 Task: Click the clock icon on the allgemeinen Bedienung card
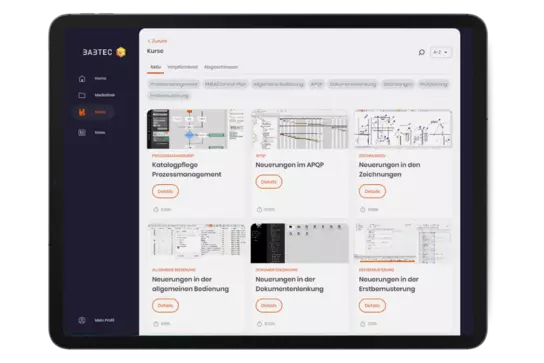156,324
